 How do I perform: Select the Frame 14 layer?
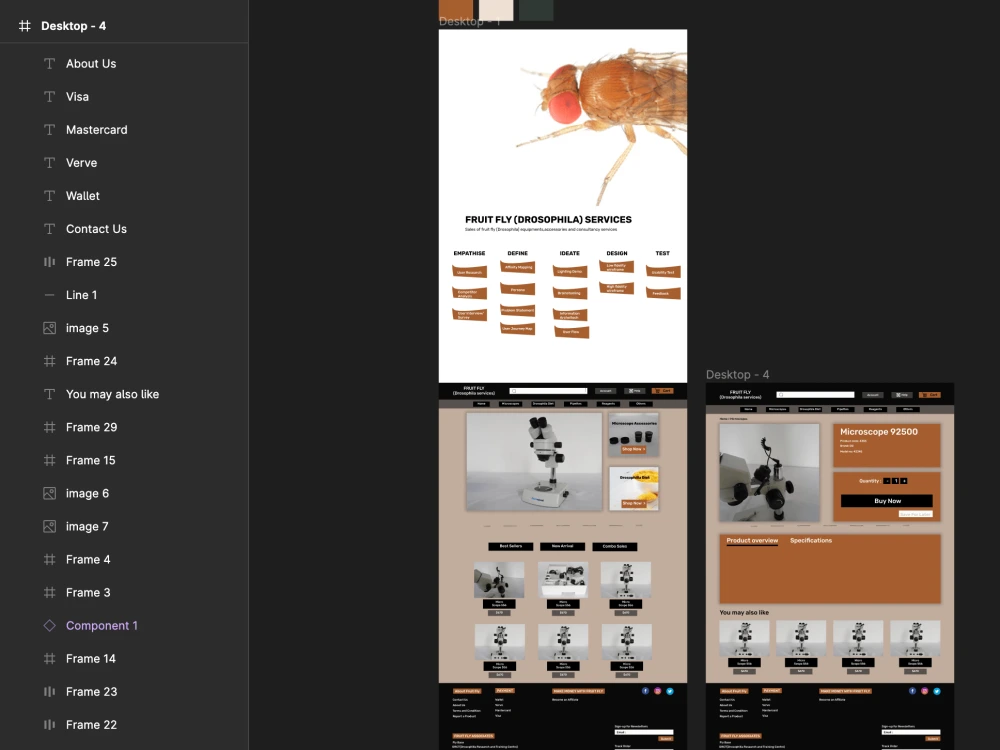124,659
